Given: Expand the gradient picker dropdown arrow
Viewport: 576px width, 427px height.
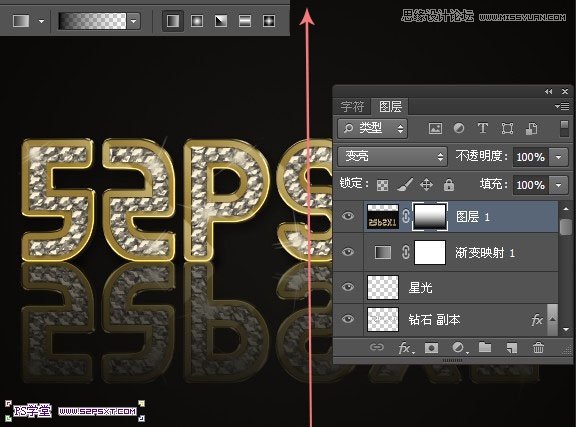Looking at the screenshot, I should tap(134, 21).
